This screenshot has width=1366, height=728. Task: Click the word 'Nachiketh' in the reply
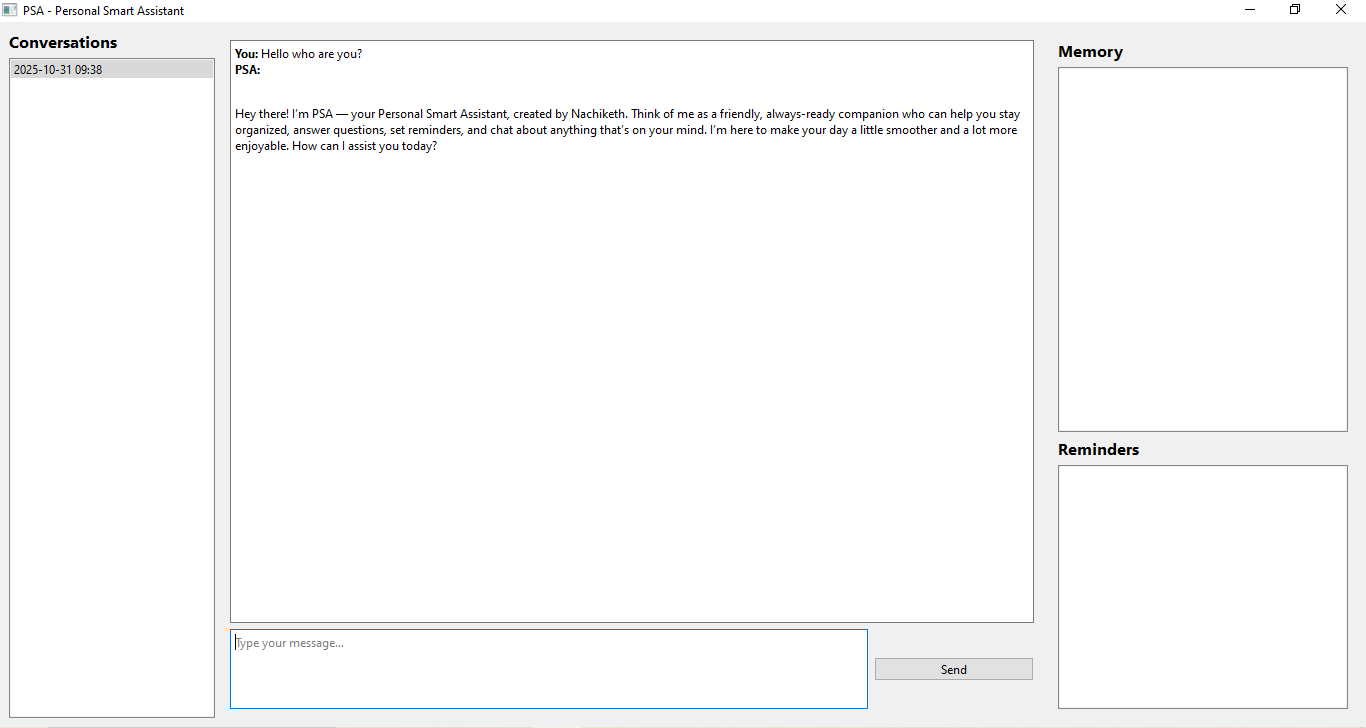(x=598, y=114)
